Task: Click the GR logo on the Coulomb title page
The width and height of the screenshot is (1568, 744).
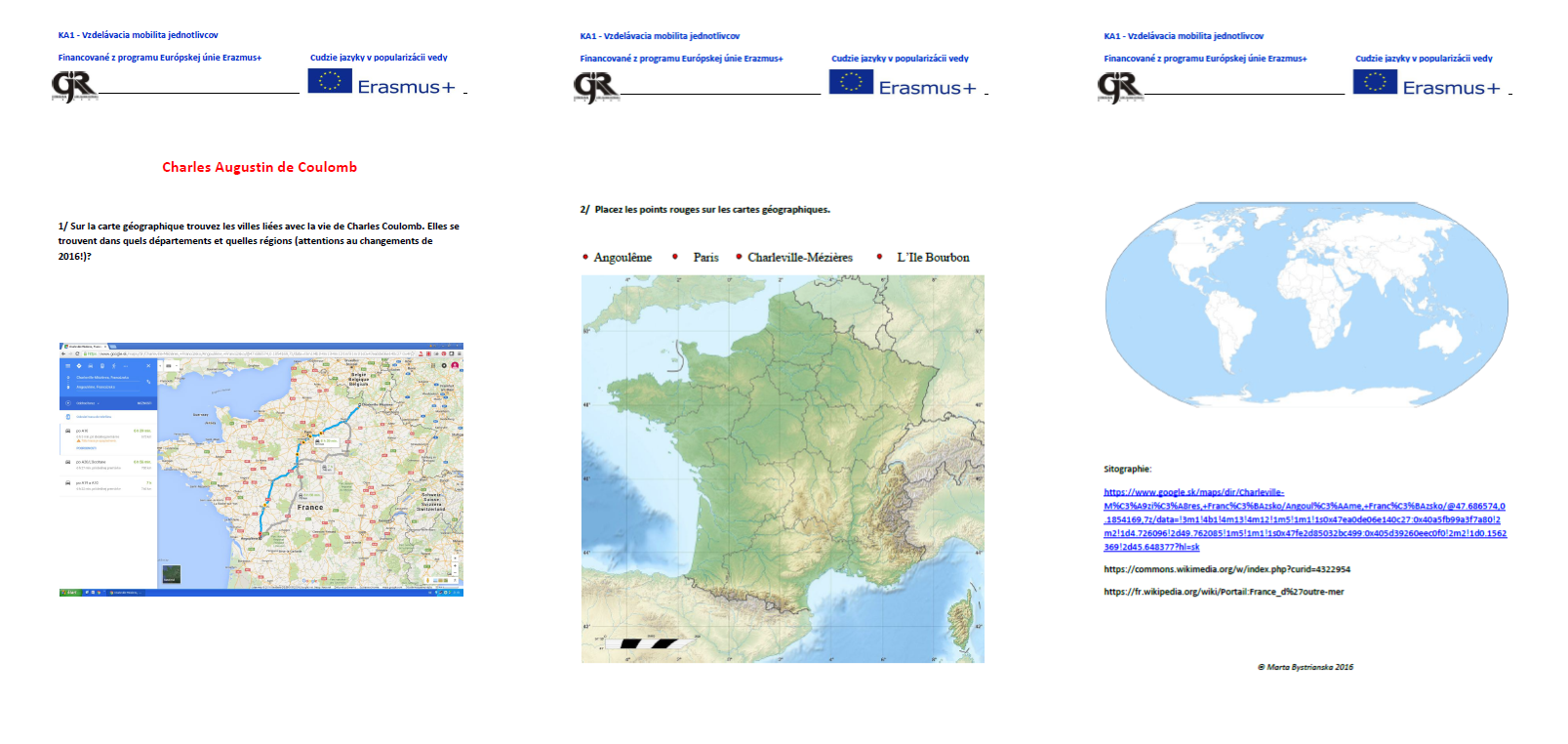Action: pyautogui.click(x=74, y=86)
